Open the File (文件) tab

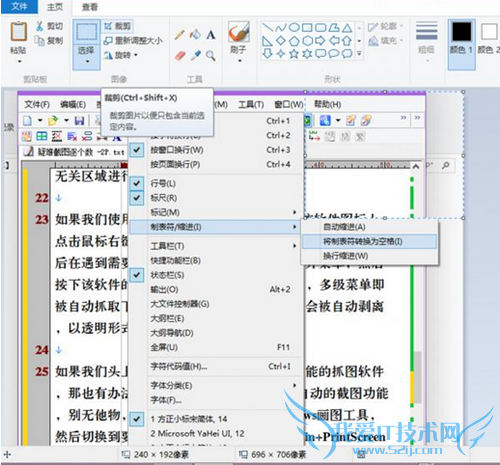[x=19, y=6]
